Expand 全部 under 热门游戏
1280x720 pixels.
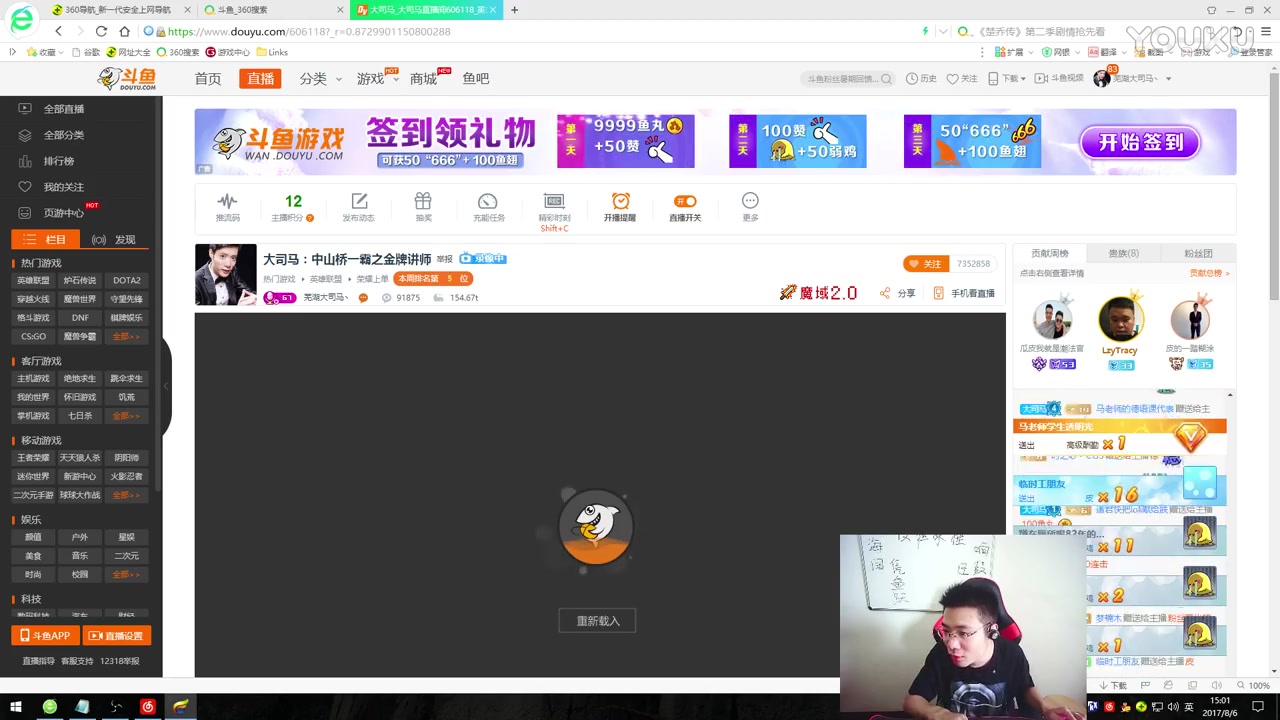126,337
